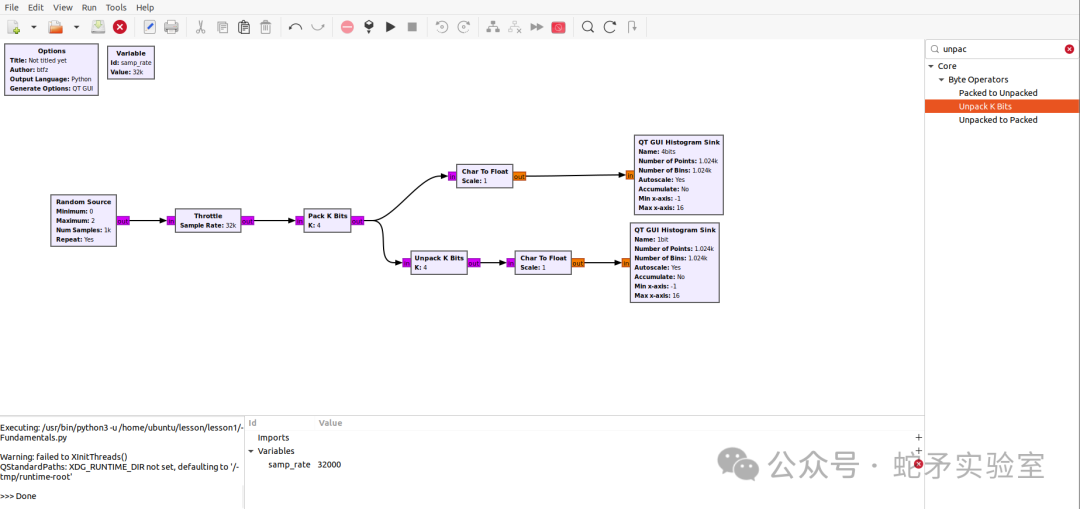Select Unpack K Bits in block tree

tap(1001, 106)
